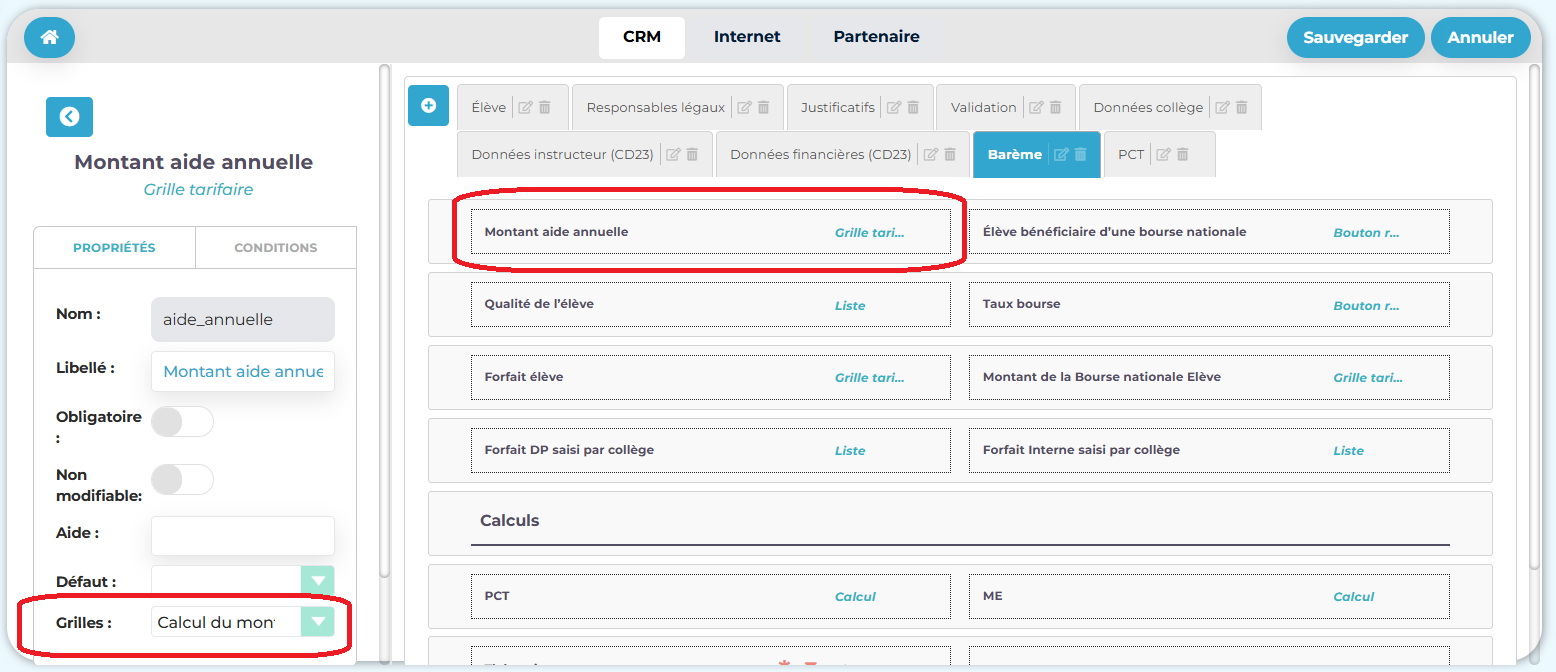The image size is (1556, 672).
Task: Edit the Justificatifs tab with pencil icon
Action: (894, 108)
